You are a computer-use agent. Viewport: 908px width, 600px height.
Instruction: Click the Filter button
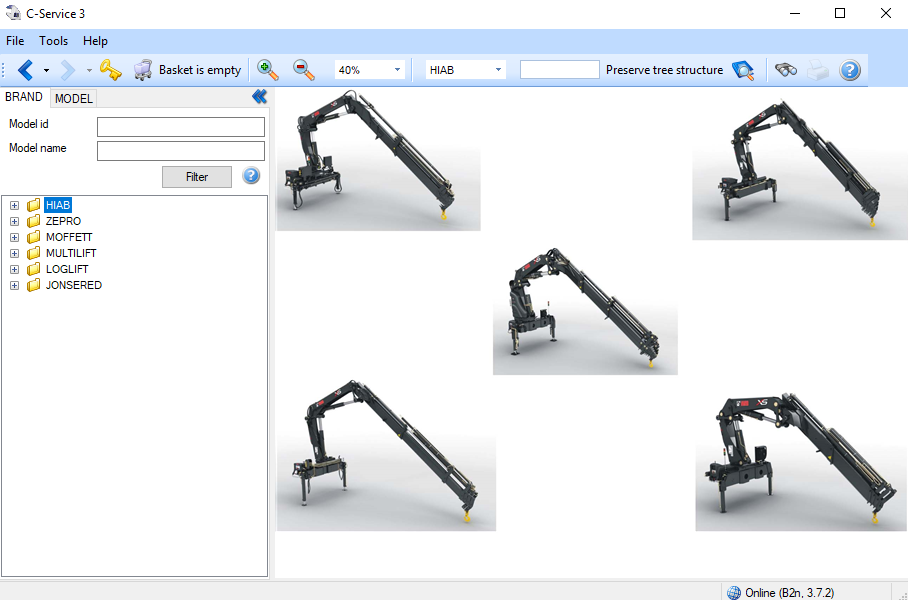point(197,177)
